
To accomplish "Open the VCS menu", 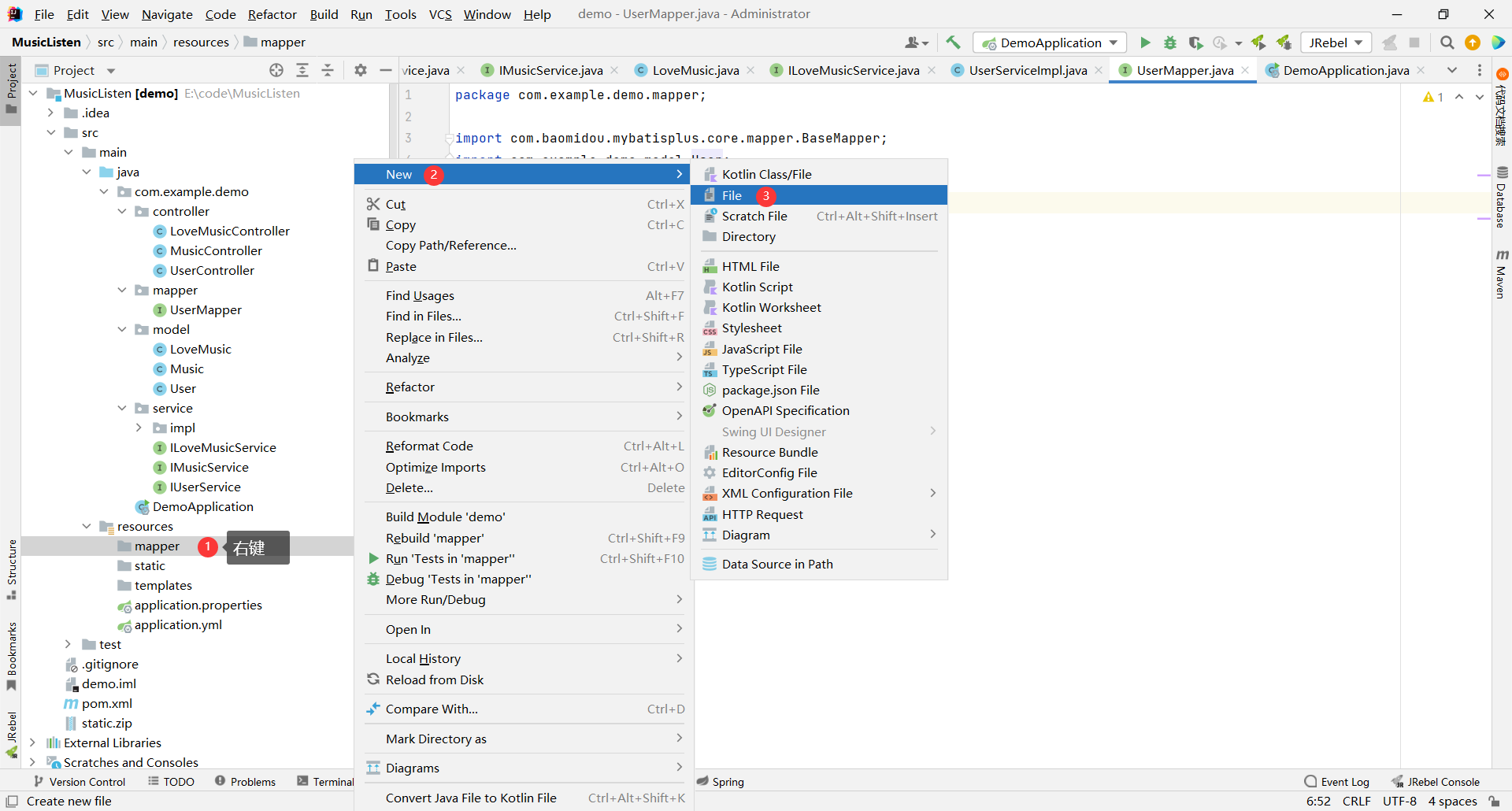I will click(440, 14).
